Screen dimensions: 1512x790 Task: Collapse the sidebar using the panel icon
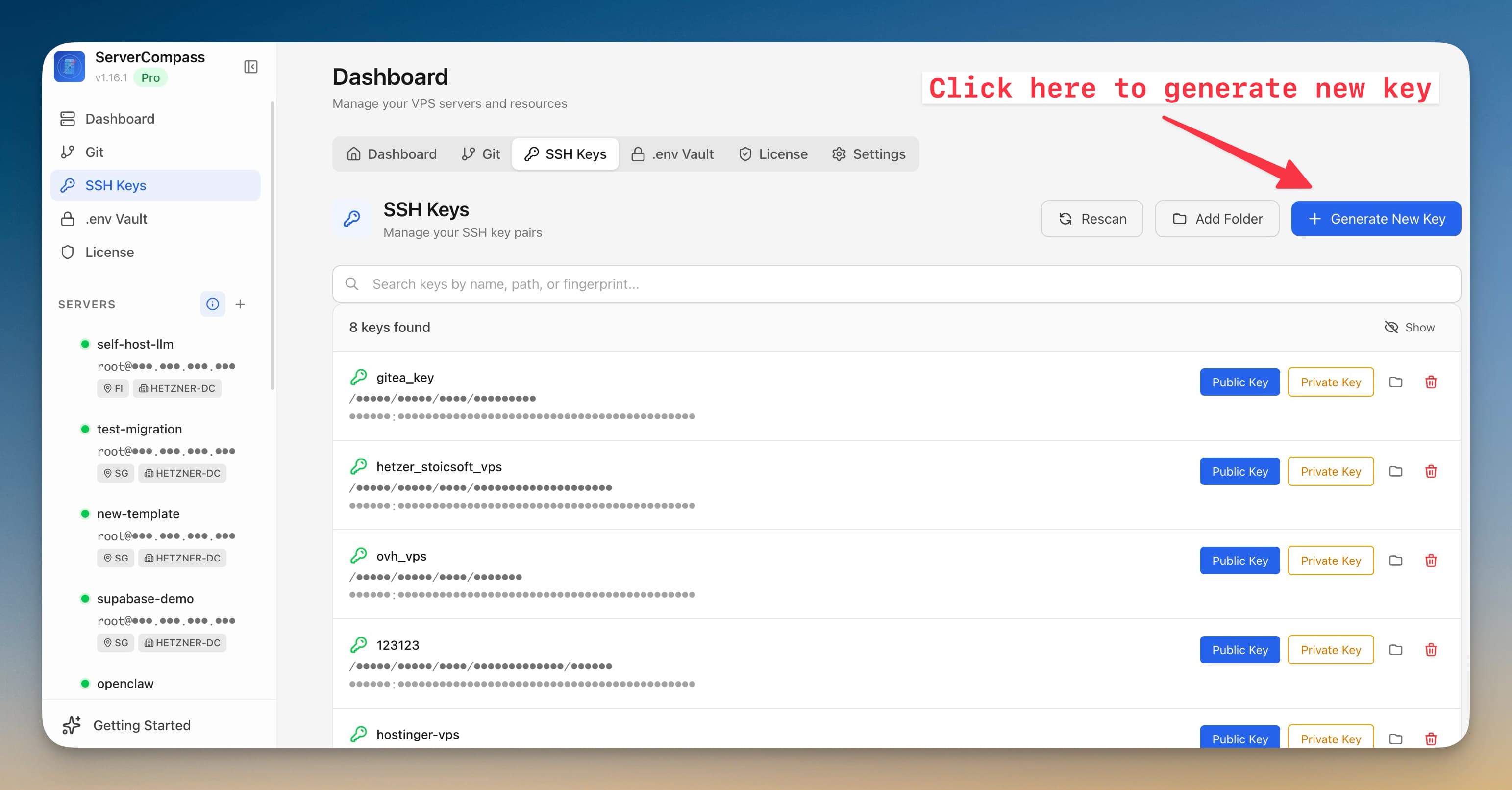(x=251, y=66)
